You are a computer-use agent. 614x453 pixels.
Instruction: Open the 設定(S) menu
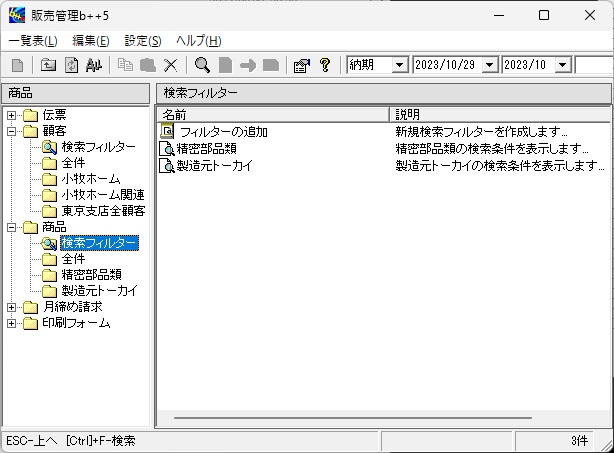coord(143,40)
